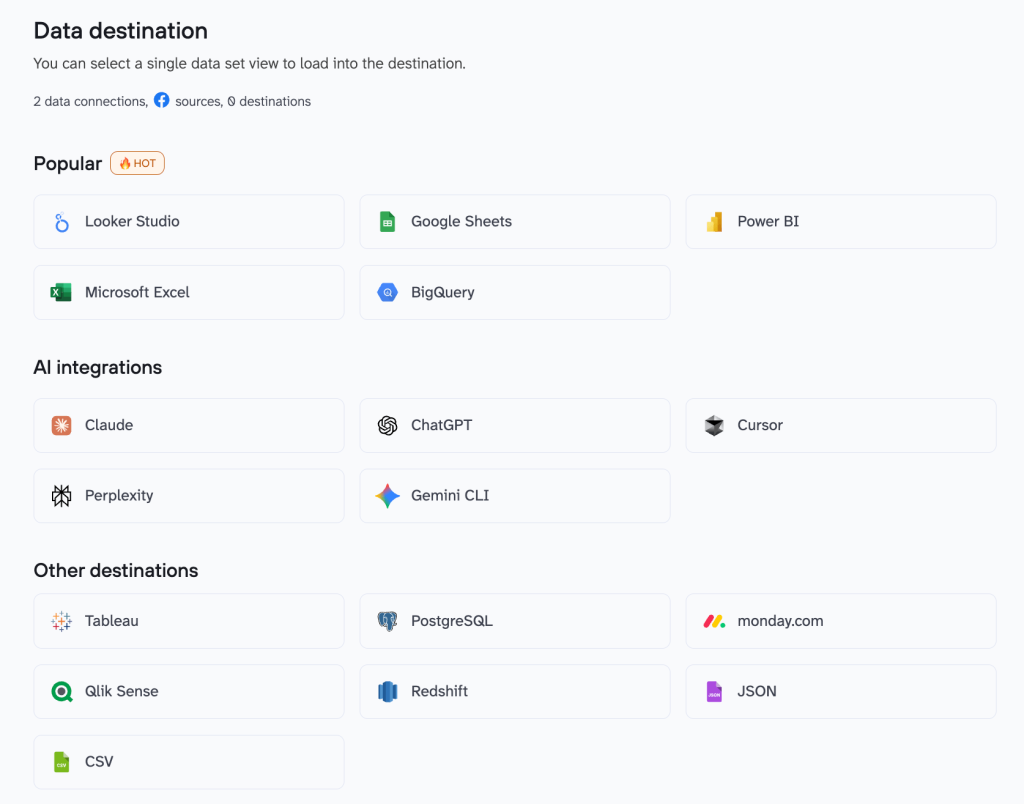This screenshot has width=1024, height=804.
Task: Select the PostgreSQL elephant icon
Action: click(x=386, y=621)
